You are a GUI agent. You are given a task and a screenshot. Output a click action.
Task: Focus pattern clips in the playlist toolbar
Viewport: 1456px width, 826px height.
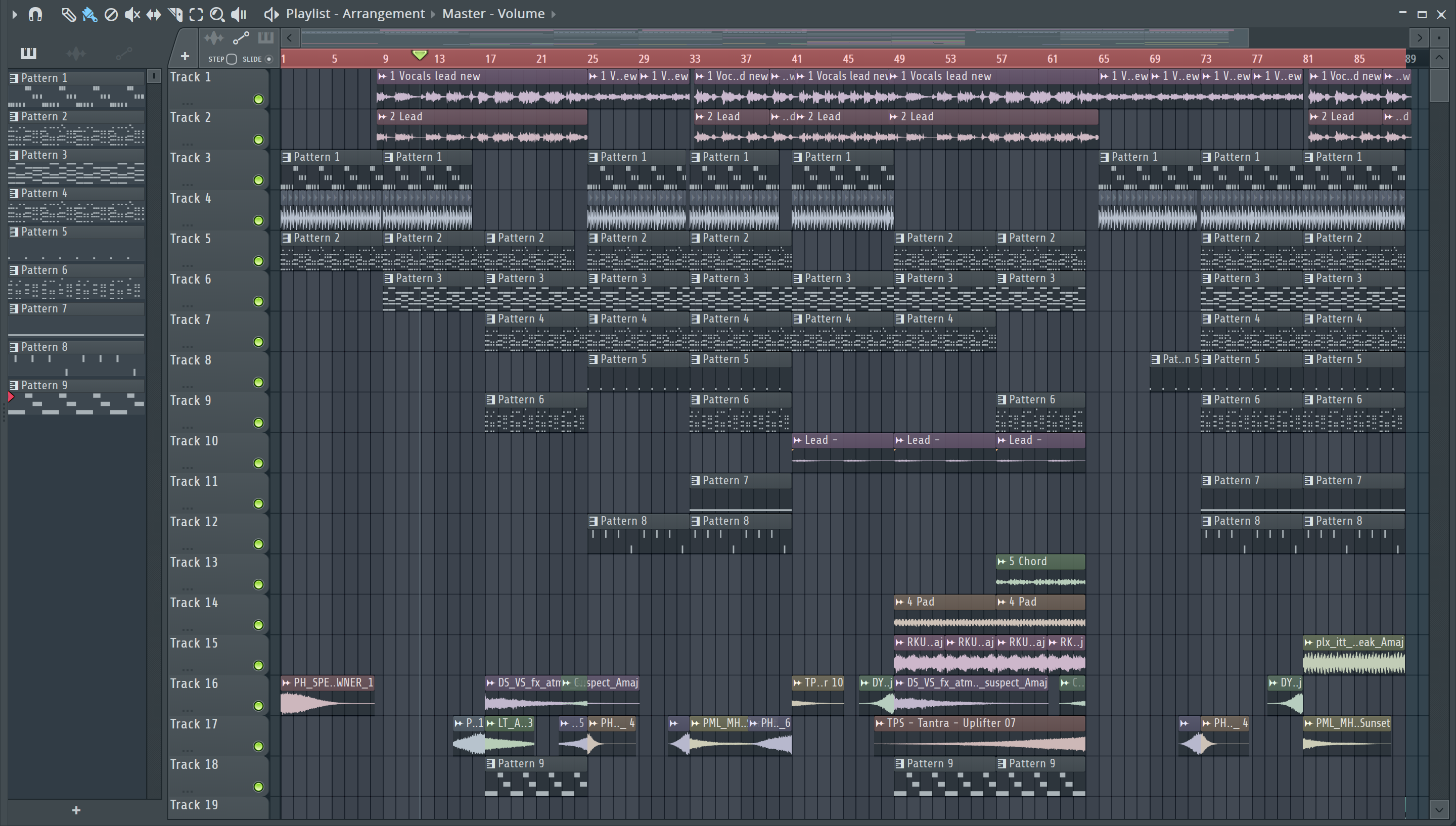click(x=265, y=38)
